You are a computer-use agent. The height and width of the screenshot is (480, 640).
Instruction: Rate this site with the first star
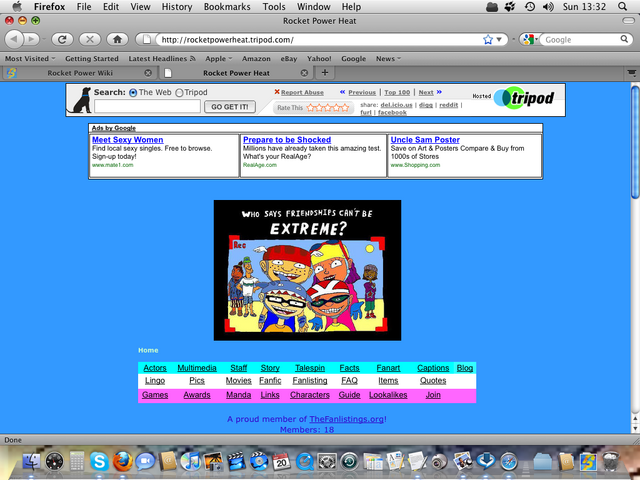pyautogui.click(x=311, y=108)
